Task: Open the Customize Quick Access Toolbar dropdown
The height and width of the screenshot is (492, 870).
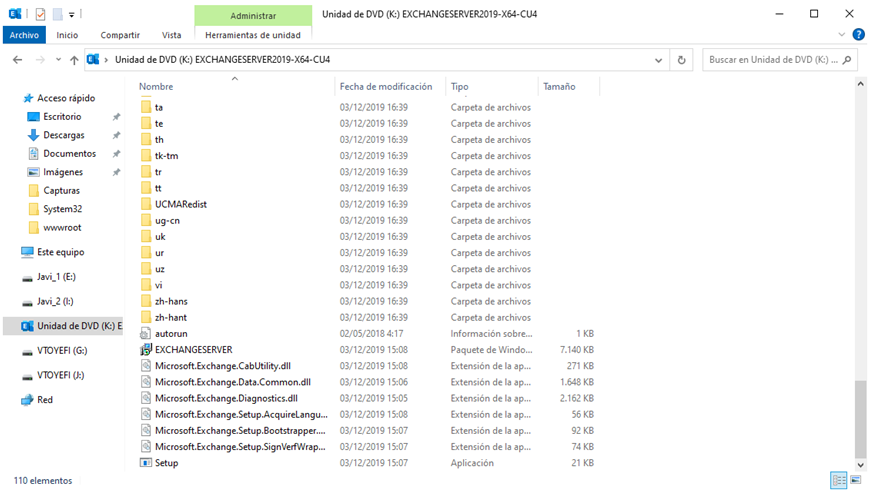Action: [x=72, y=15]
